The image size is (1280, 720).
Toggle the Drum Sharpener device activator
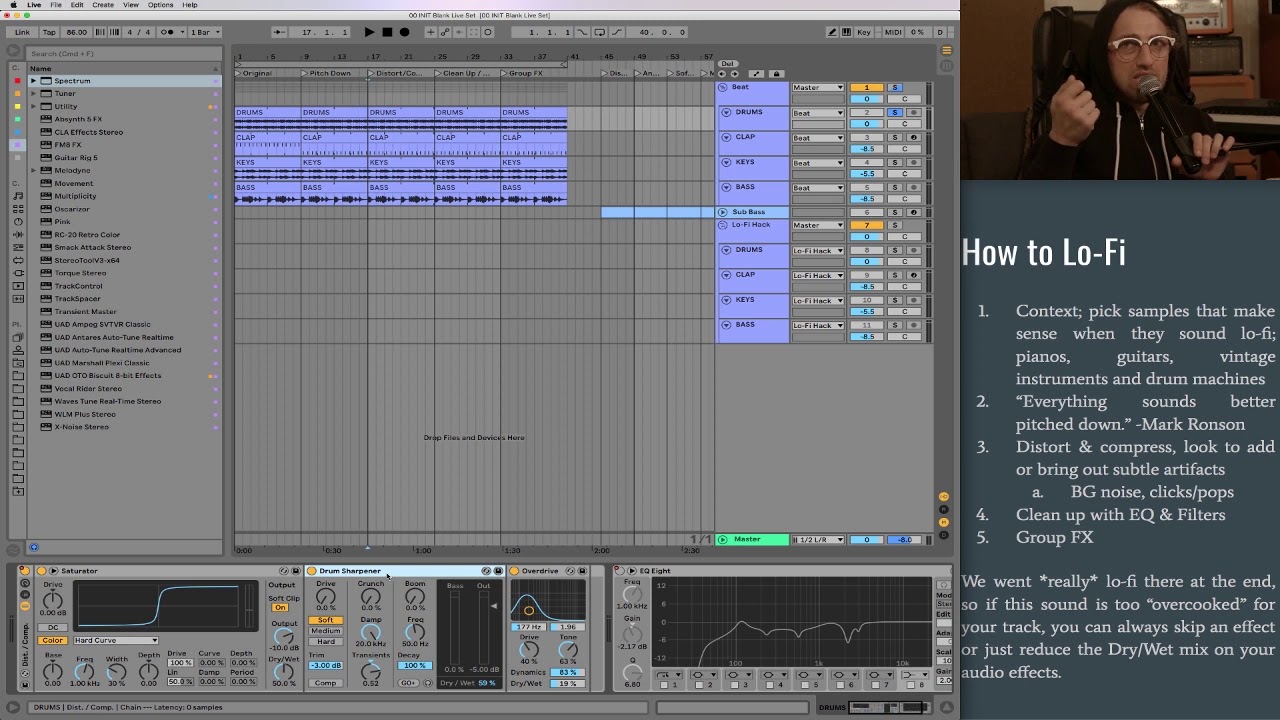point(311,571)
